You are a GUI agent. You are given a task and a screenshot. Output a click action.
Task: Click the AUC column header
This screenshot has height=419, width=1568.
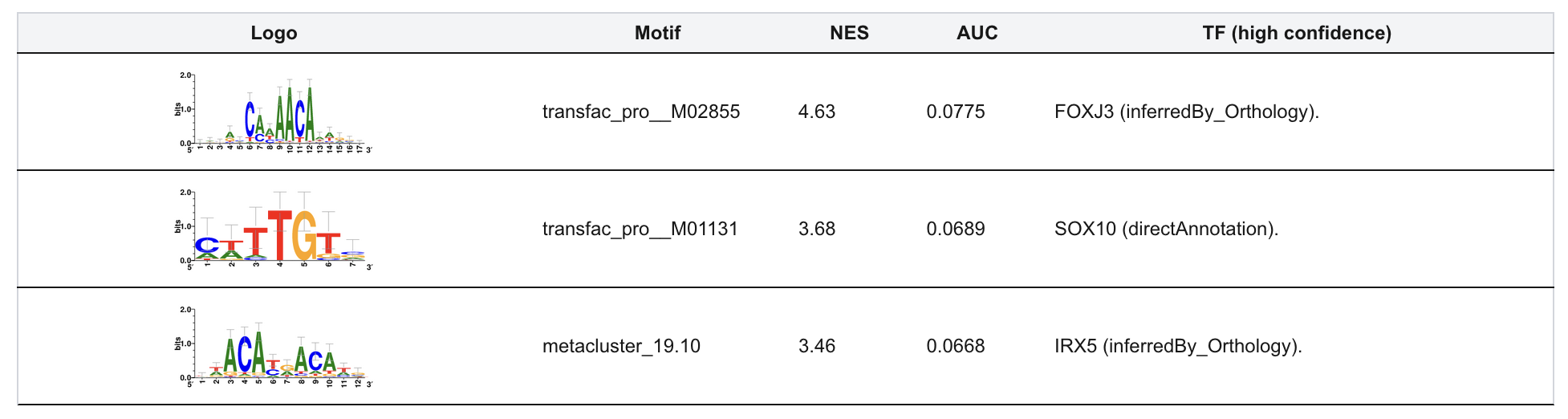point(977,33)
